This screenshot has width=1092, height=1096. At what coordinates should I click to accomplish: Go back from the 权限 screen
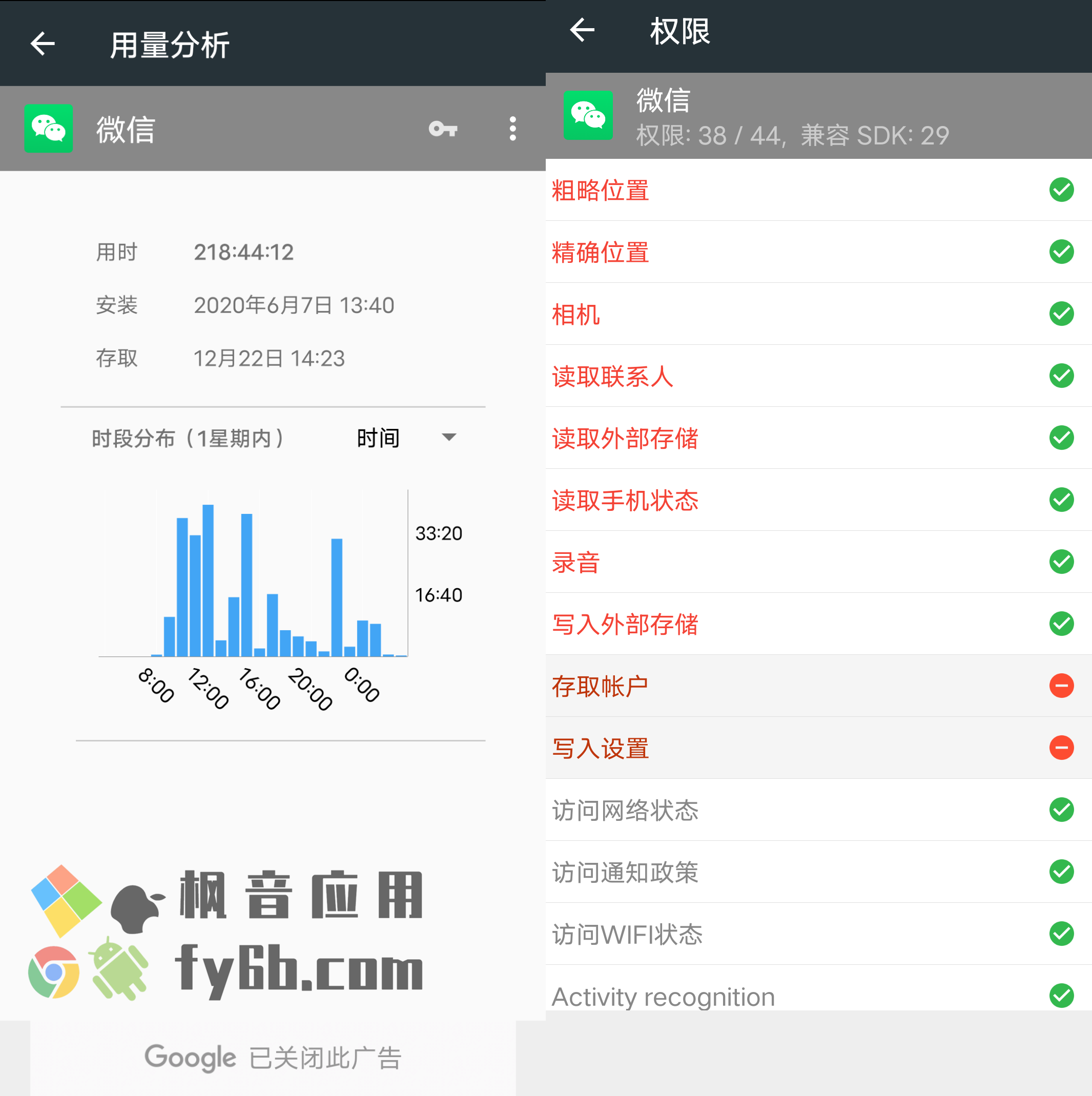pyautogui.click(x=582, y=30)
